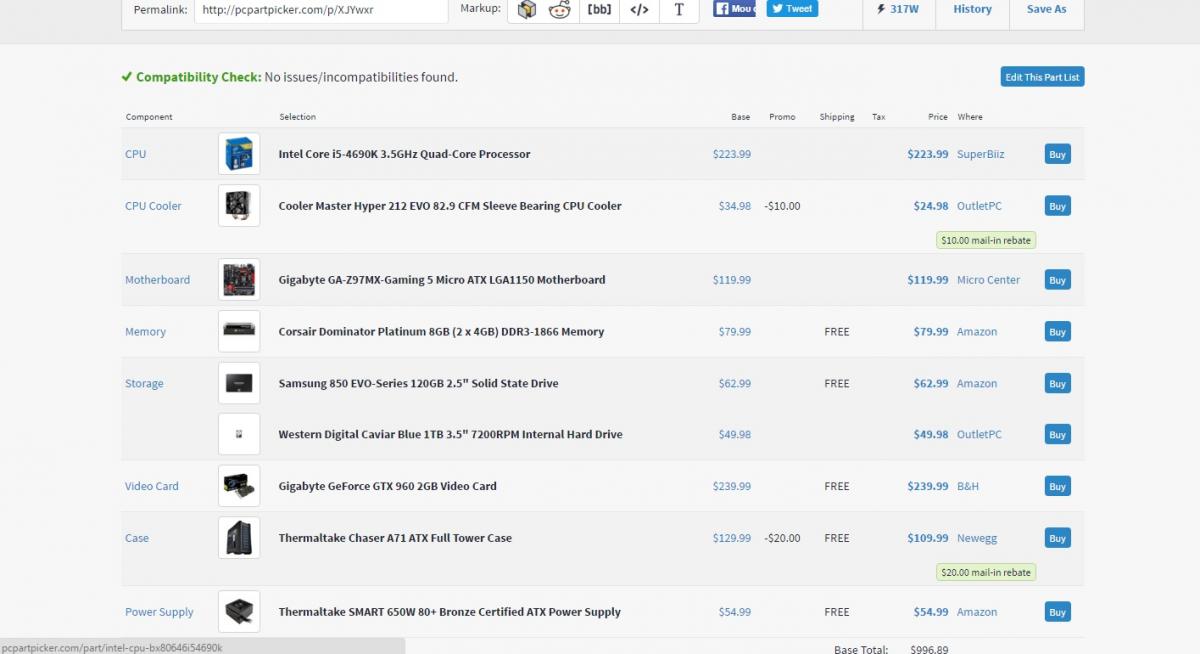This screenshot has width=1200, height=654.
Task: Click the Tweet button
Action: 792,8
